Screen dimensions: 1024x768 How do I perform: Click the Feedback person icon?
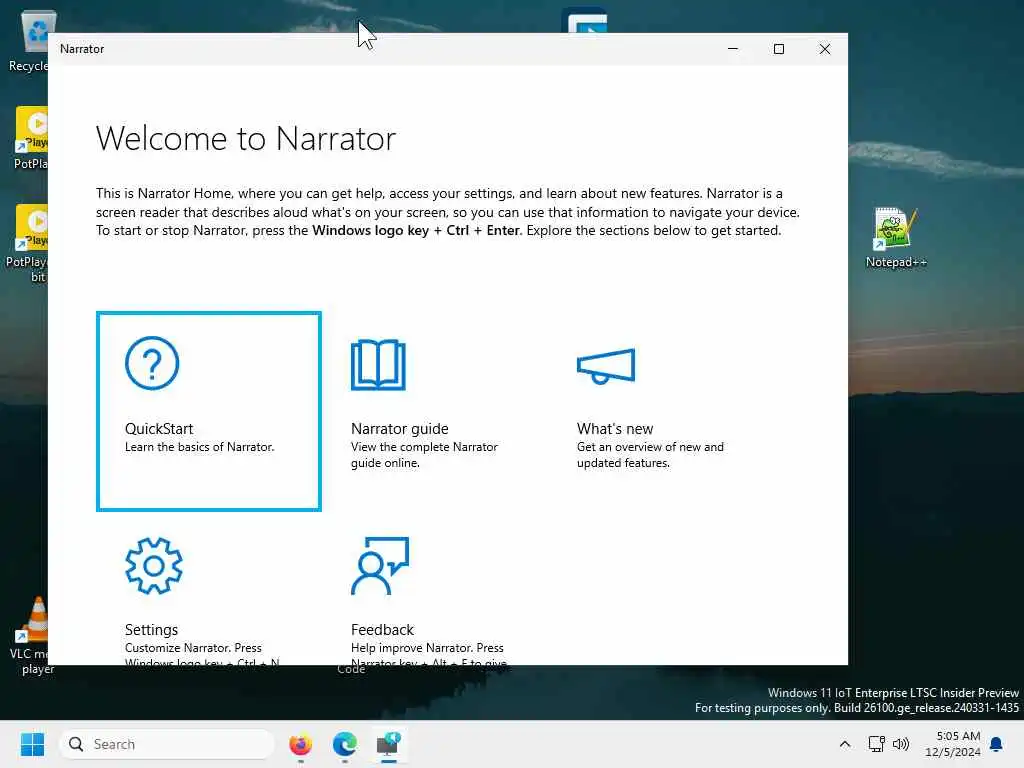click(x=380, y=566)
